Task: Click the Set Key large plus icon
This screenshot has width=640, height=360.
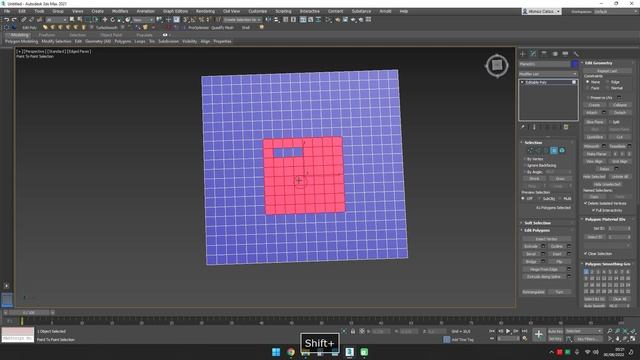Action: 538,335
